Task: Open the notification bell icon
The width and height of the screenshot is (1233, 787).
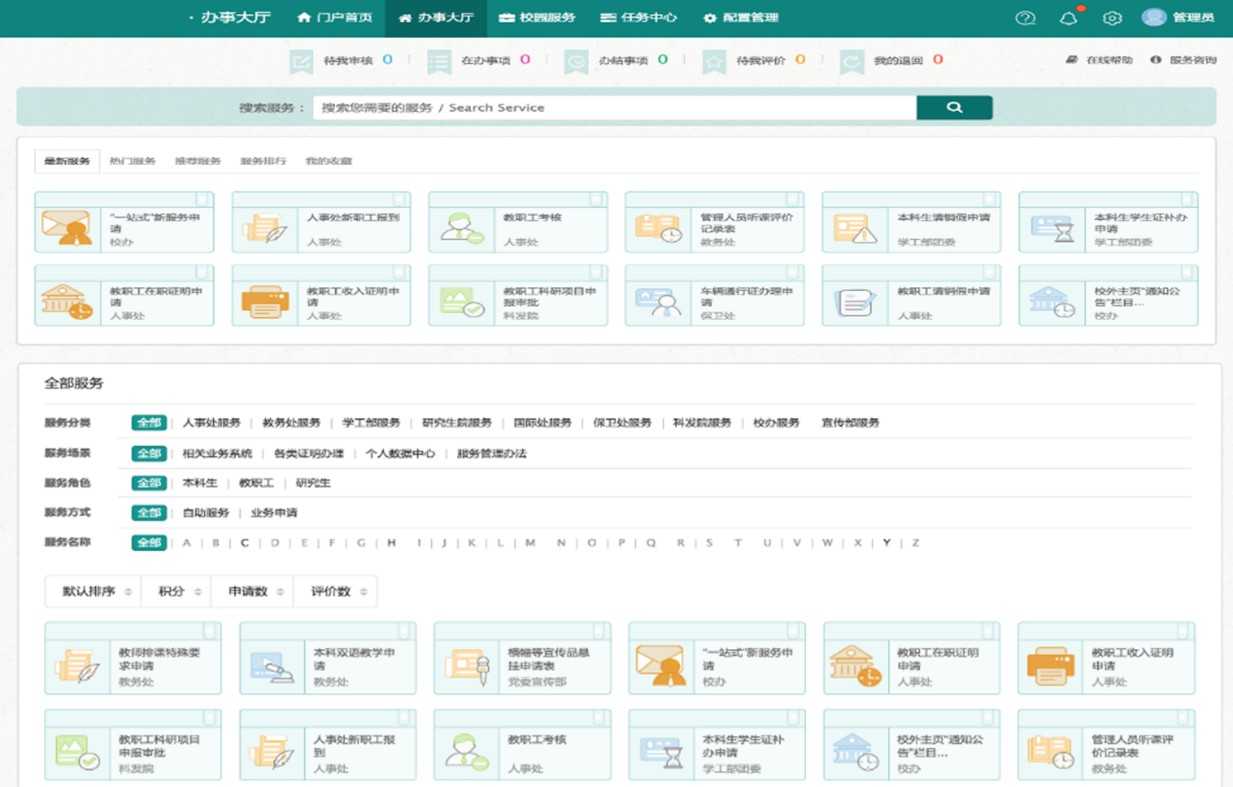Action: click(x=1069, y=18)
